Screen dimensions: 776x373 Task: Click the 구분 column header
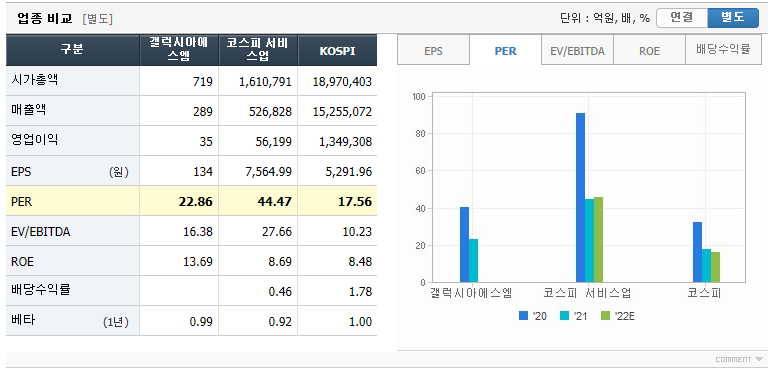[x=73, y=50]
